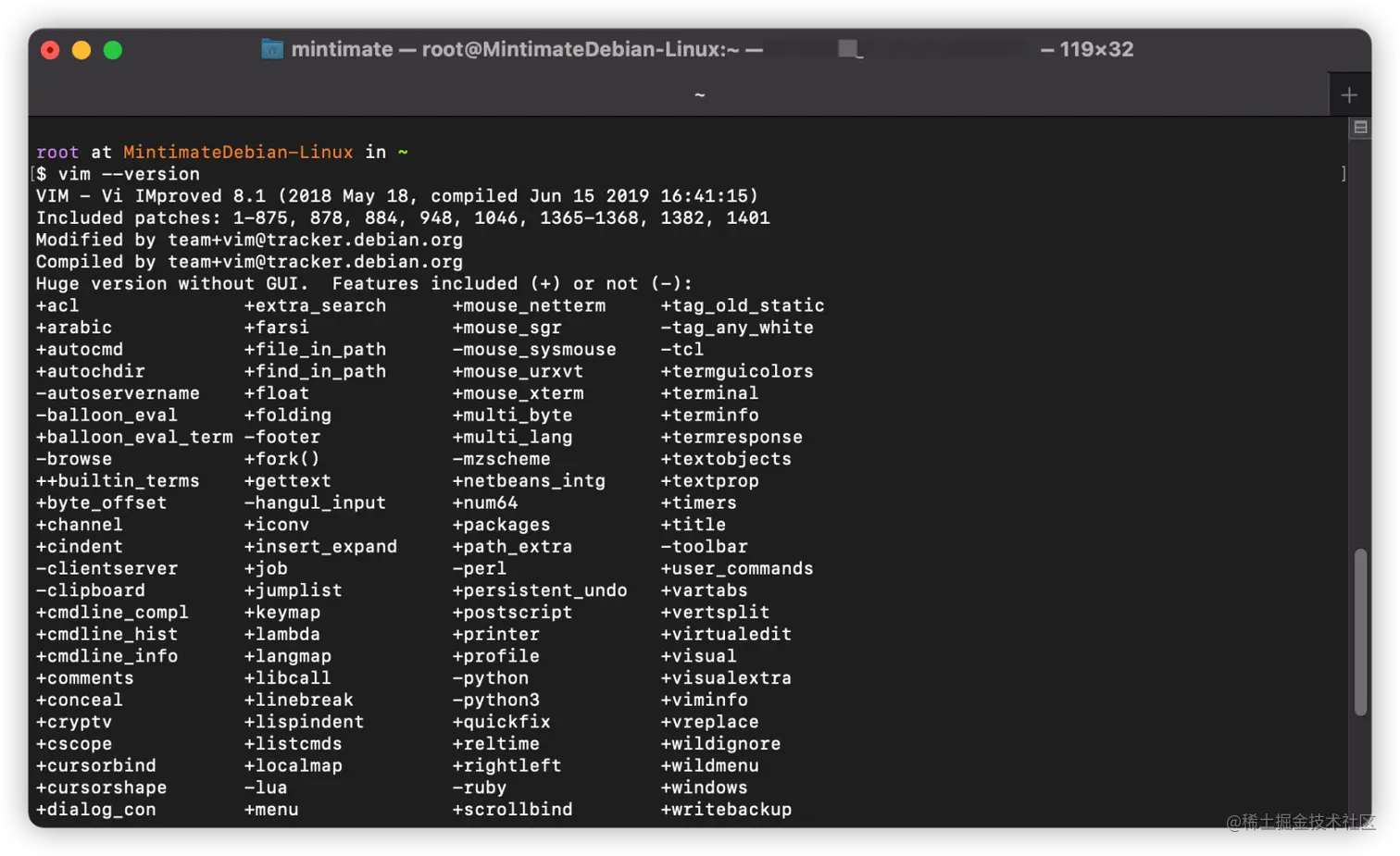Click the '+lambda' feature entry
The image size is (1400, 856).
point(282,635)
